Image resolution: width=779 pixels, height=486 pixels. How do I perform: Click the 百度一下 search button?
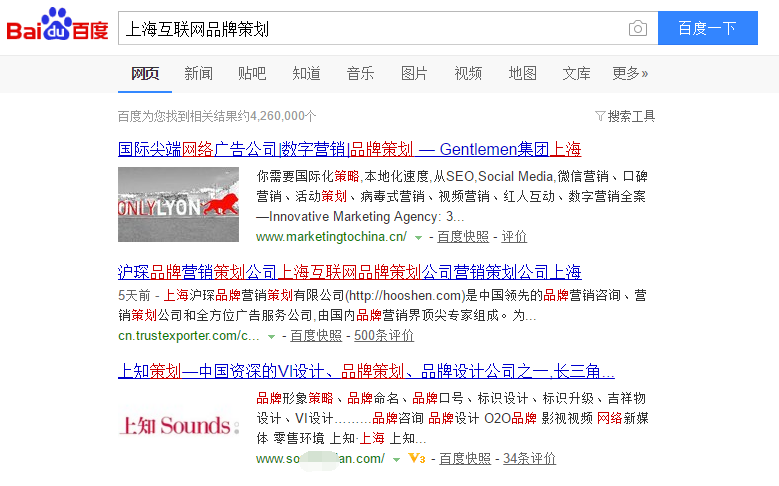click(707, 28)
